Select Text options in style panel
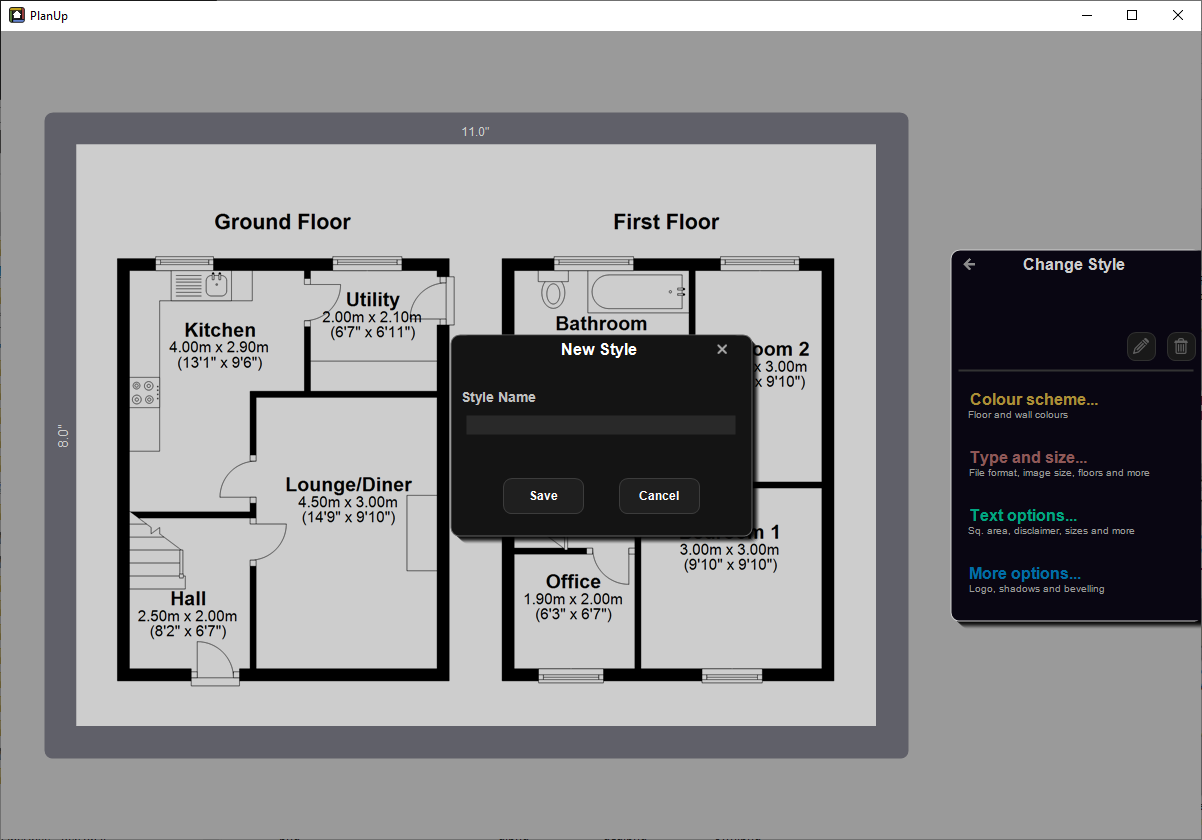The width and height of the screenshot is (1202, 840). coord(1023,516)
